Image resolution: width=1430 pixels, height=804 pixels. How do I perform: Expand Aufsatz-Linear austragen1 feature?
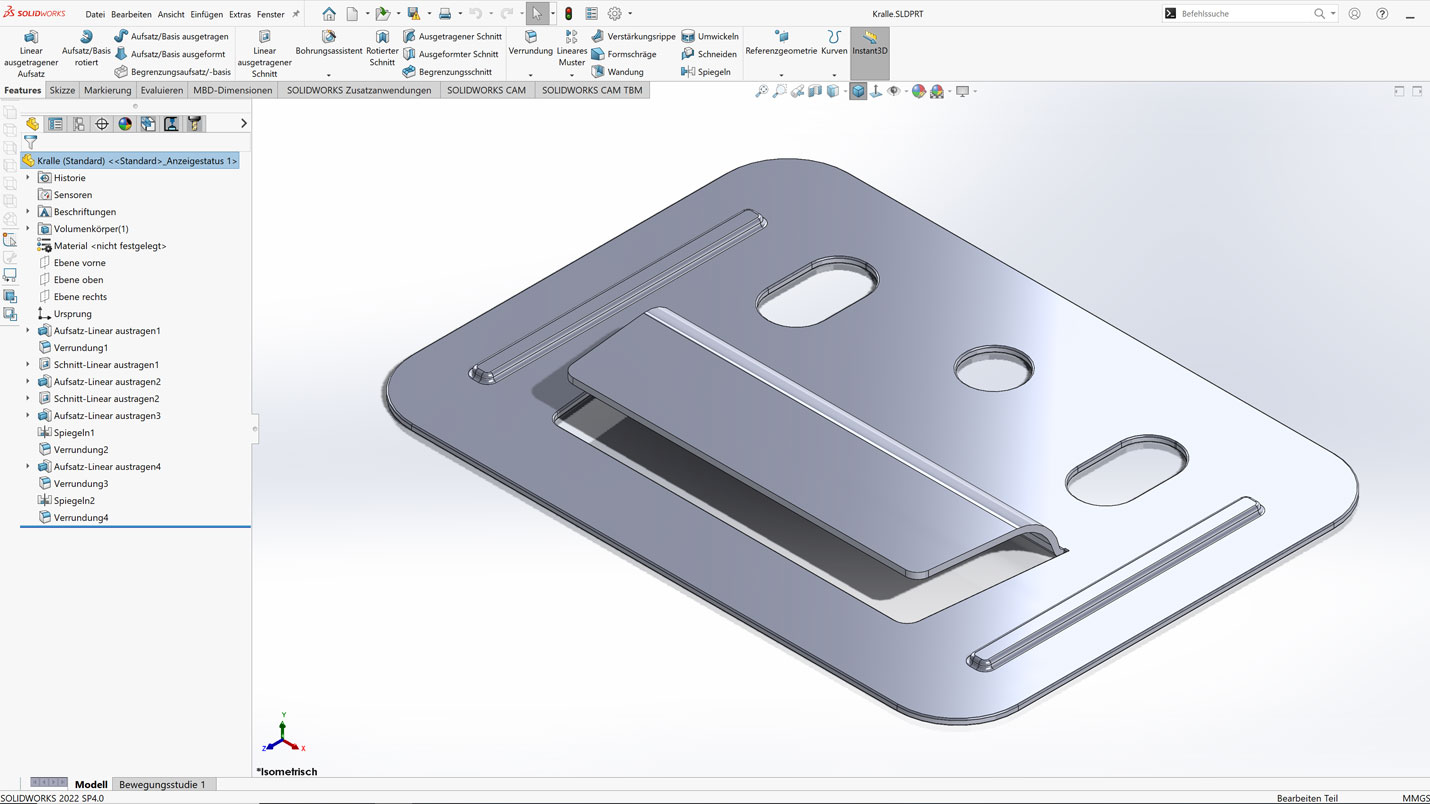pos(28,331)
